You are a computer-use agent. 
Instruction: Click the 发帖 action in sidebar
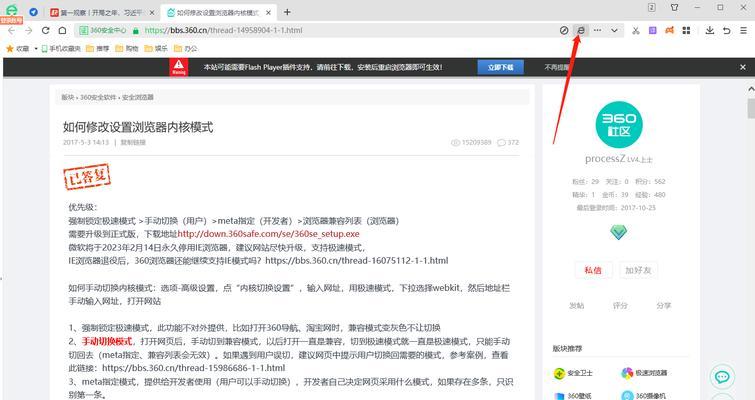tap(576, 306)
